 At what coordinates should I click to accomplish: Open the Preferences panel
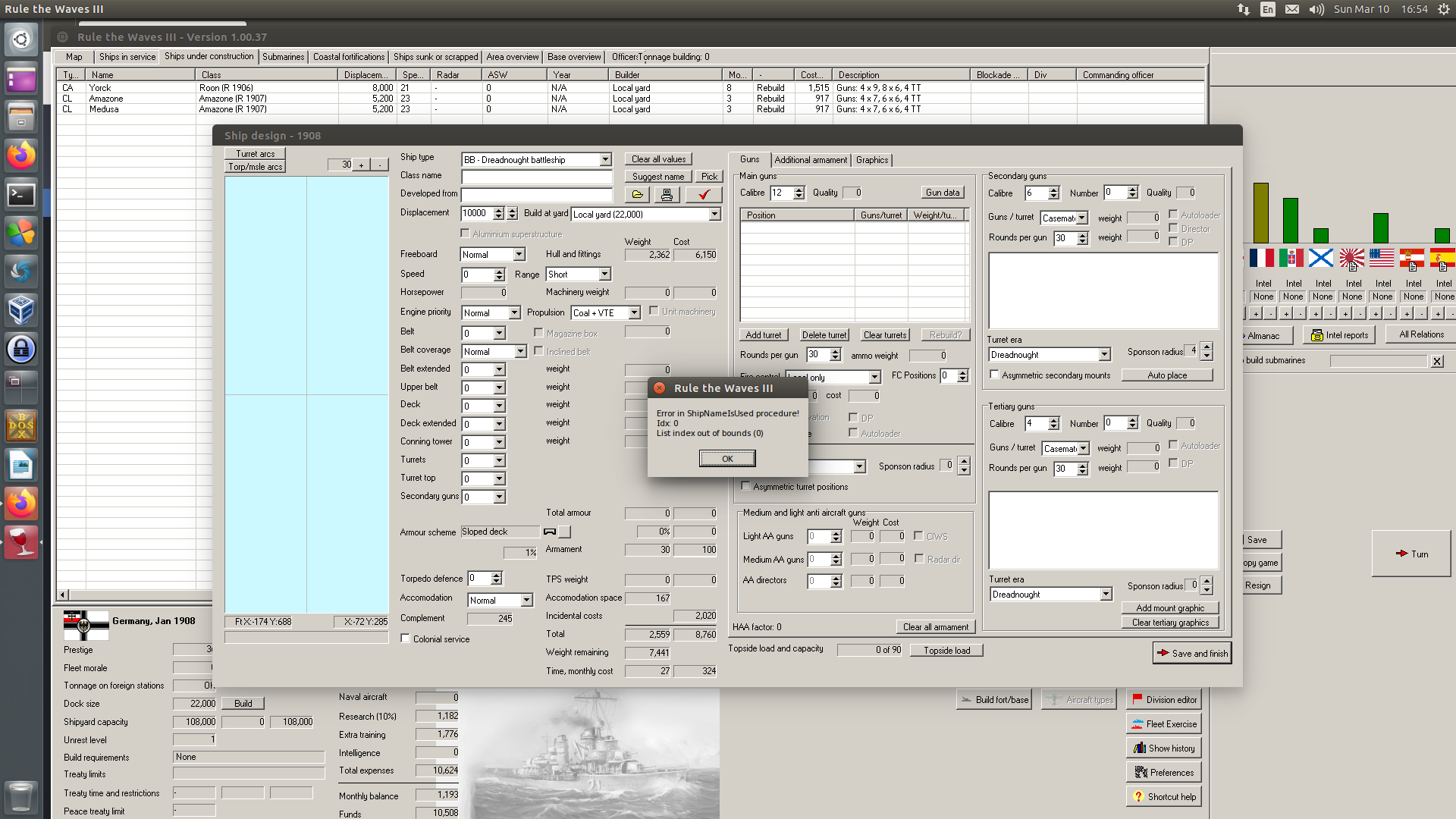pos(1163,771)
